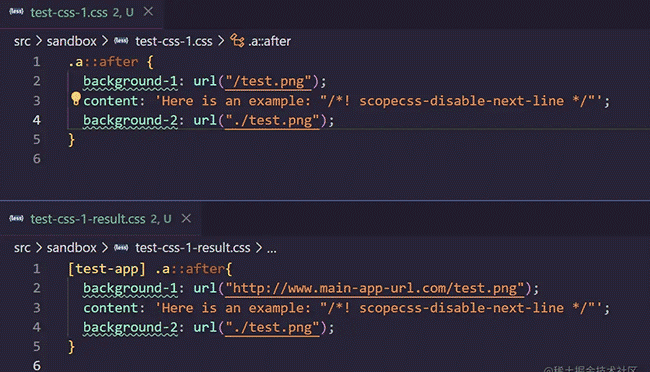Click the .a::after symbol icon in top breadcrumb

click(x=238, y=41)
